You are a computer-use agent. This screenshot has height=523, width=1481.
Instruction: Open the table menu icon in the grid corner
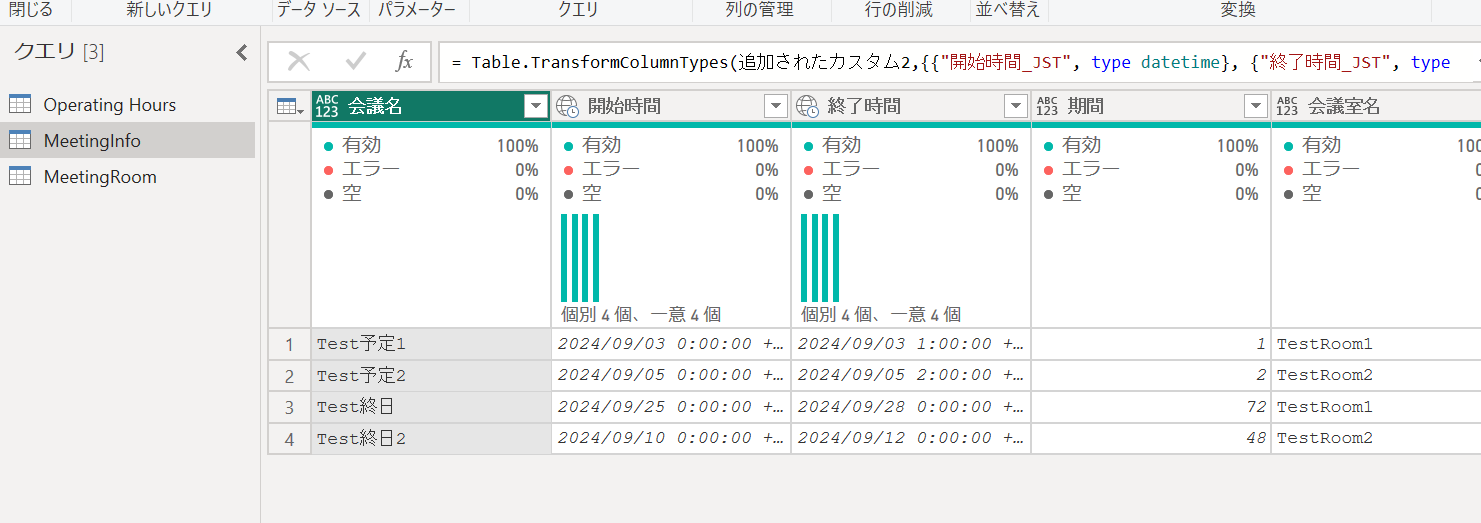[x=290, y=106]
